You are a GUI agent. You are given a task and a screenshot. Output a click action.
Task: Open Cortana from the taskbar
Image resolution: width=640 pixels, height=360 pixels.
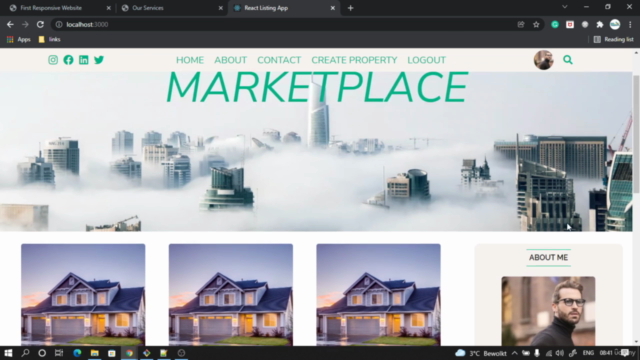click(x=42, y=353)
